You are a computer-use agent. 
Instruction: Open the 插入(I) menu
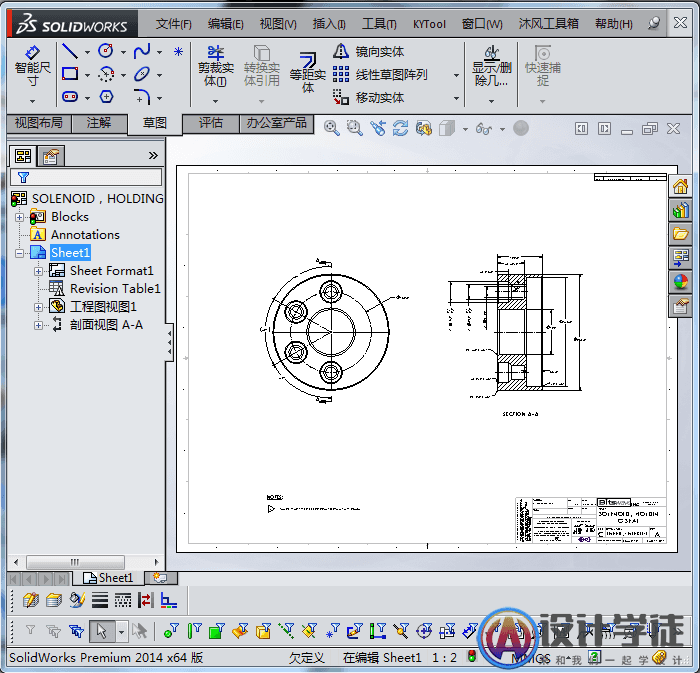click(x=329, y=24)
